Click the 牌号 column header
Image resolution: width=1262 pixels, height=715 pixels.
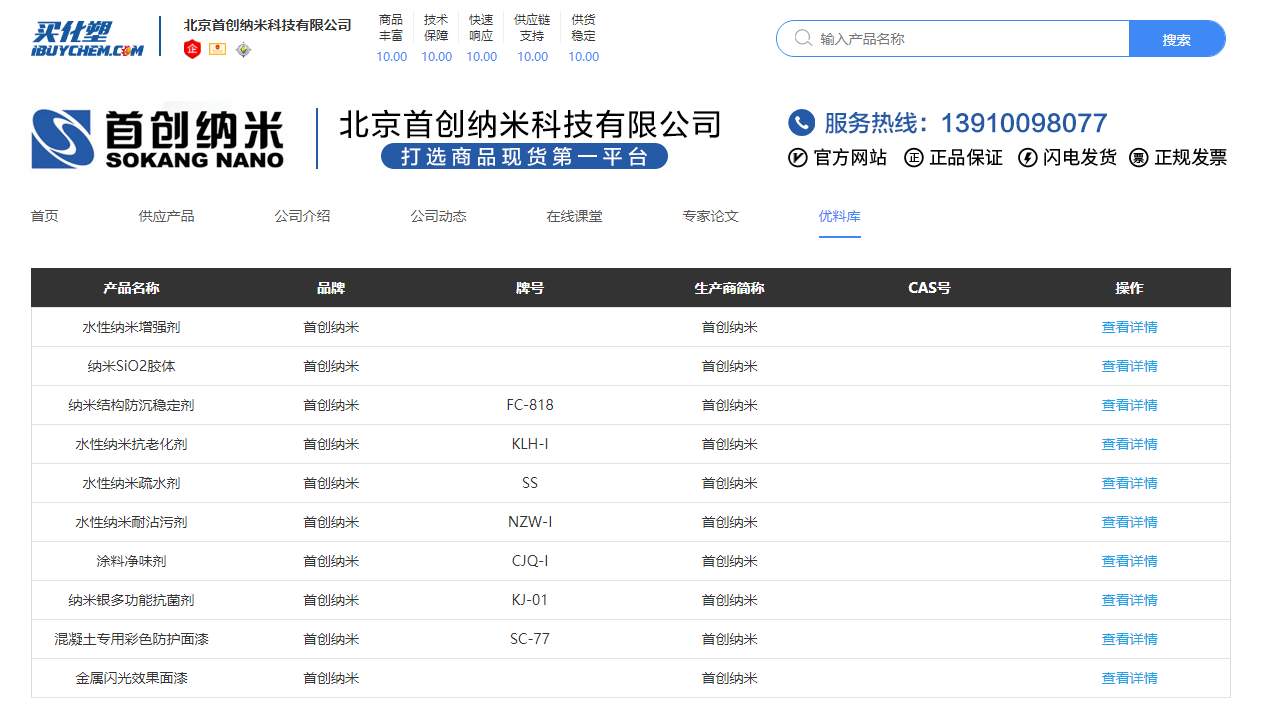(530, 288)
